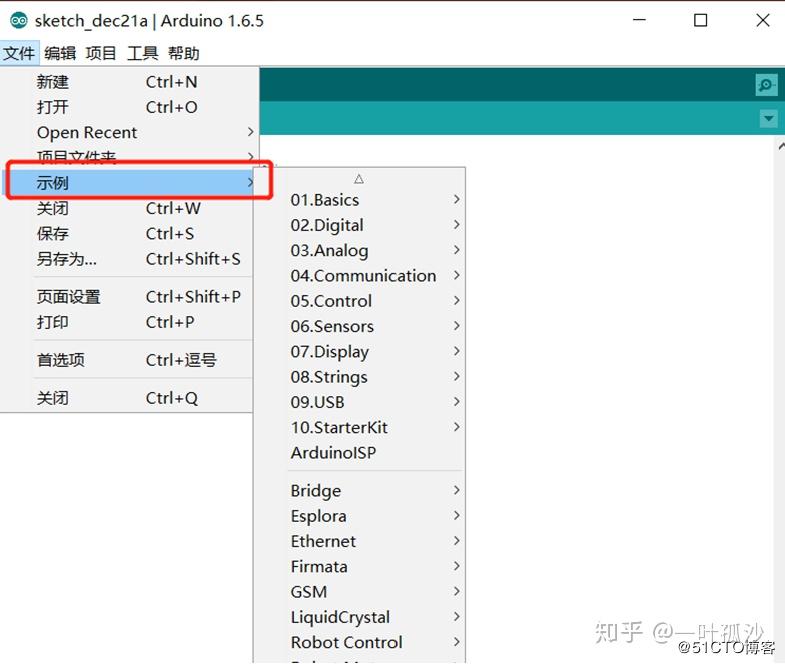Expand Esplora library examples
The image size is (785, 664).
tap(360, 516)
